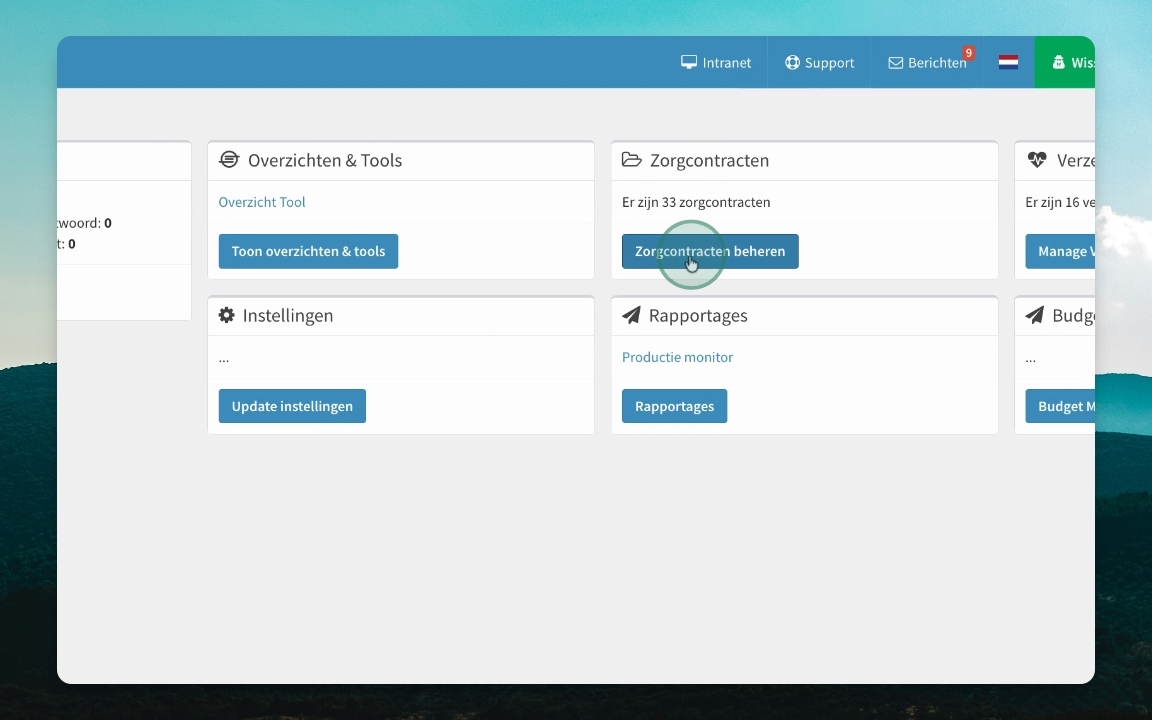Screen dimensions: 1152x720
Task: Click the heartbeat icon in the cut-off card
Action: [x=1037, y=159]
